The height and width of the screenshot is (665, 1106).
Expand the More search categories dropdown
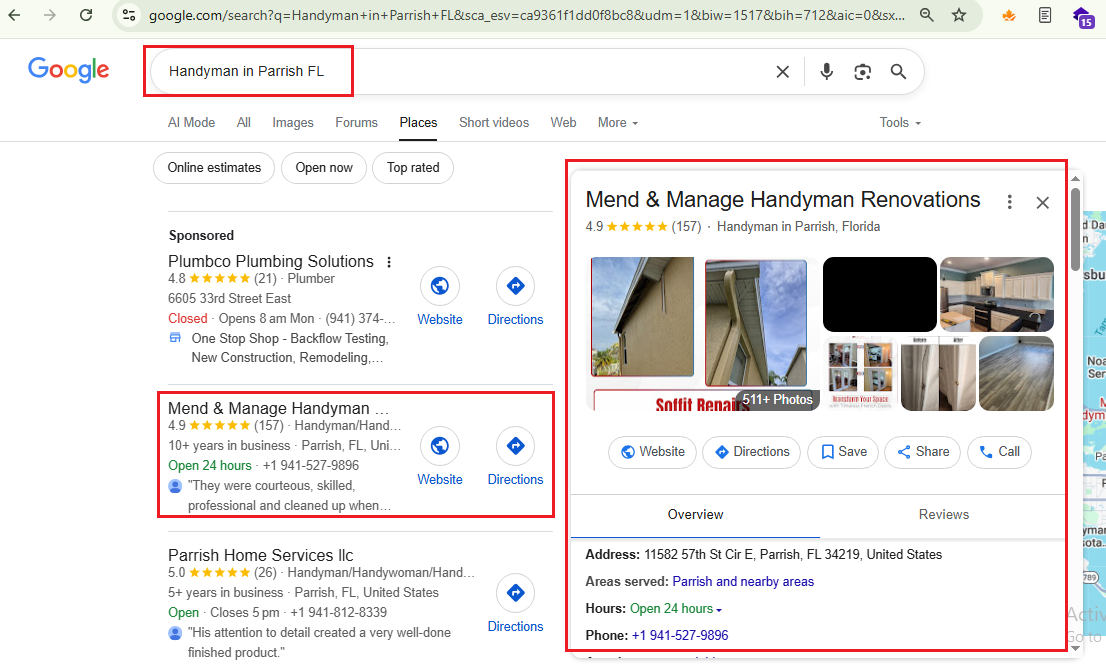[x=617, y=123]
